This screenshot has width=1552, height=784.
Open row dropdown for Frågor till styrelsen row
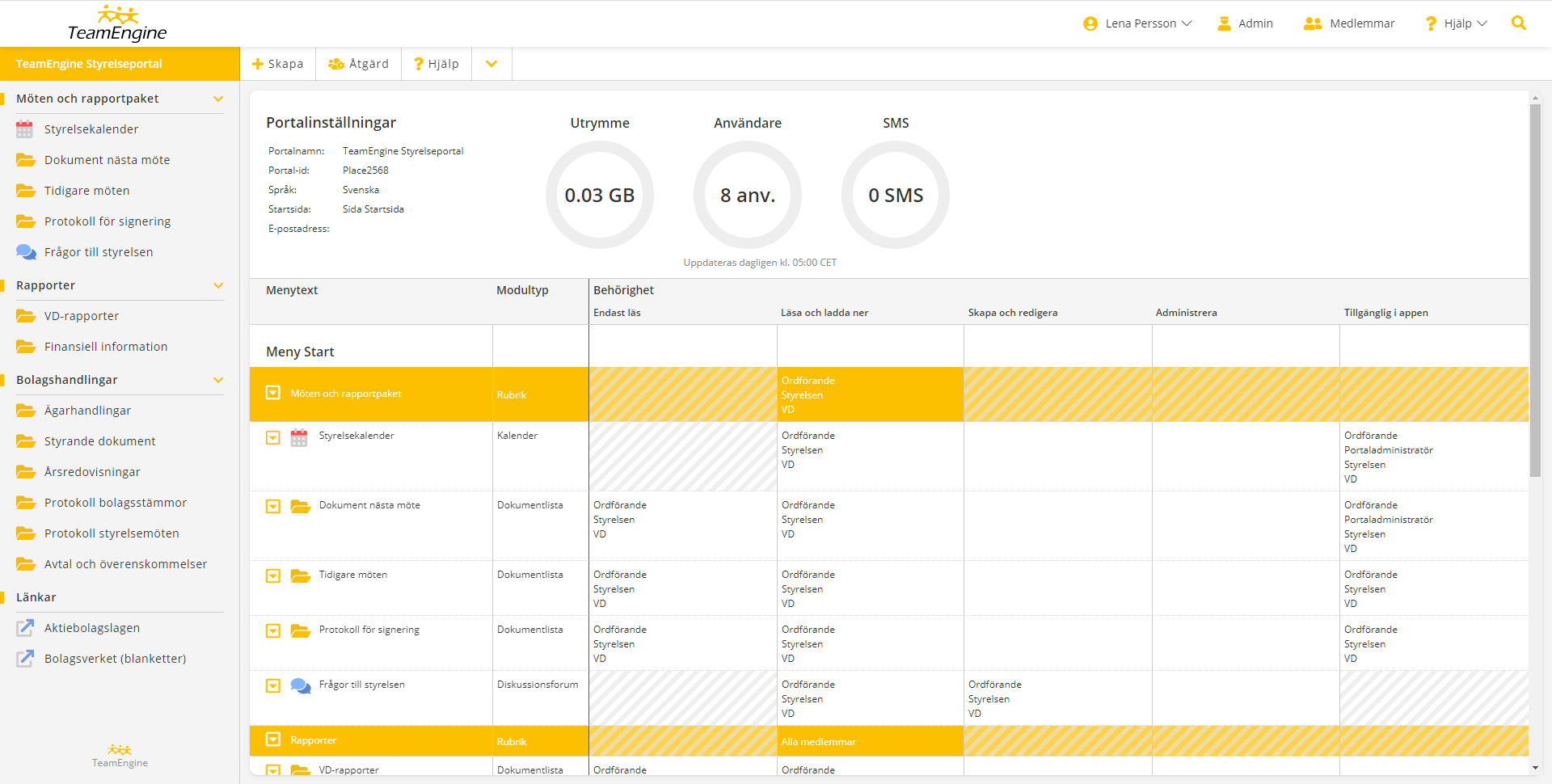[x=273, y=686]
